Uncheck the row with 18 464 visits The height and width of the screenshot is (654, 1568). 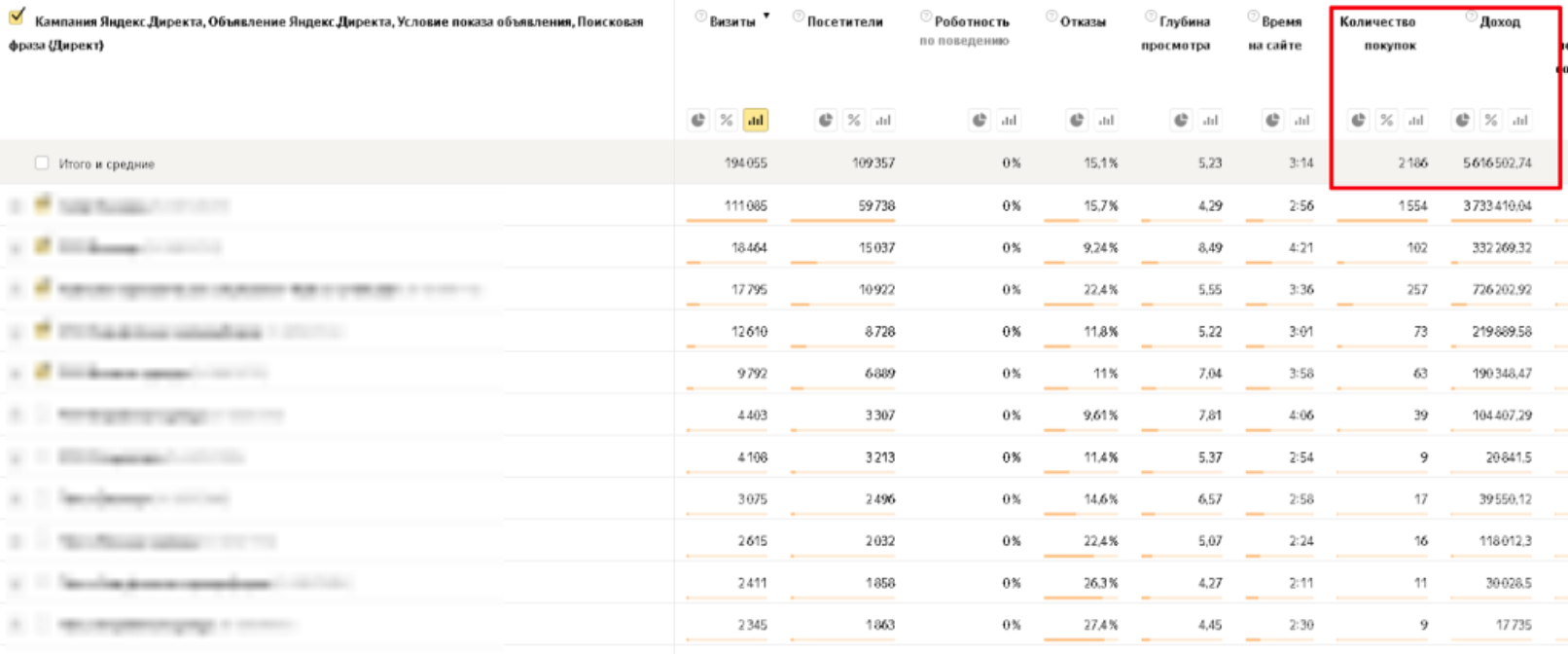[42, 246]
